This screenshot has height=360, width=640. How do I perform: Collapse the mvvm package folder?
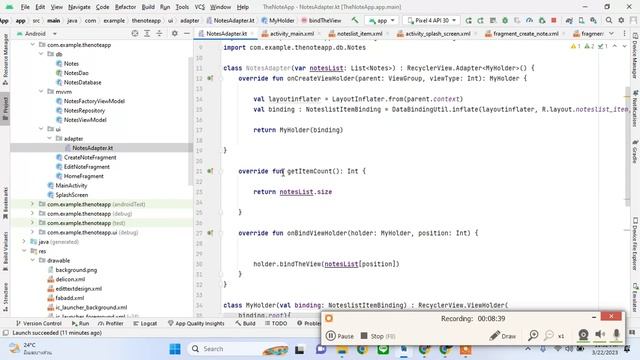[41, 91]
